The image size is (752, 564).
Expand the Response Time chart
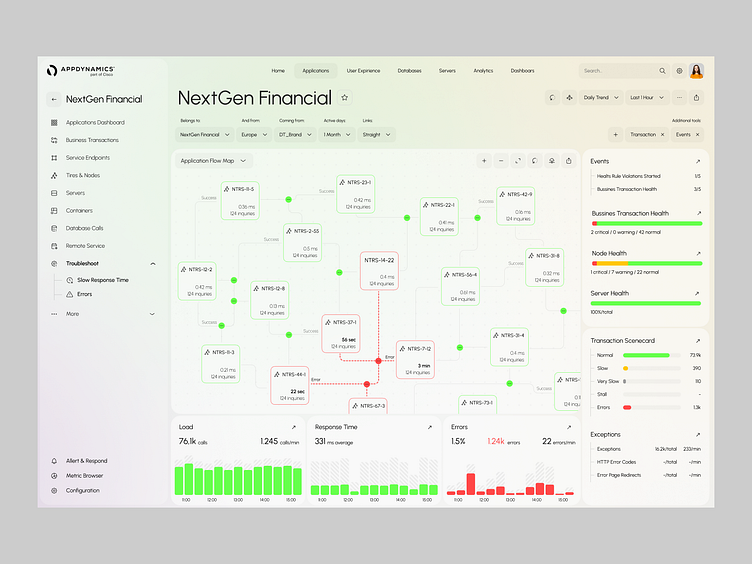430,427
